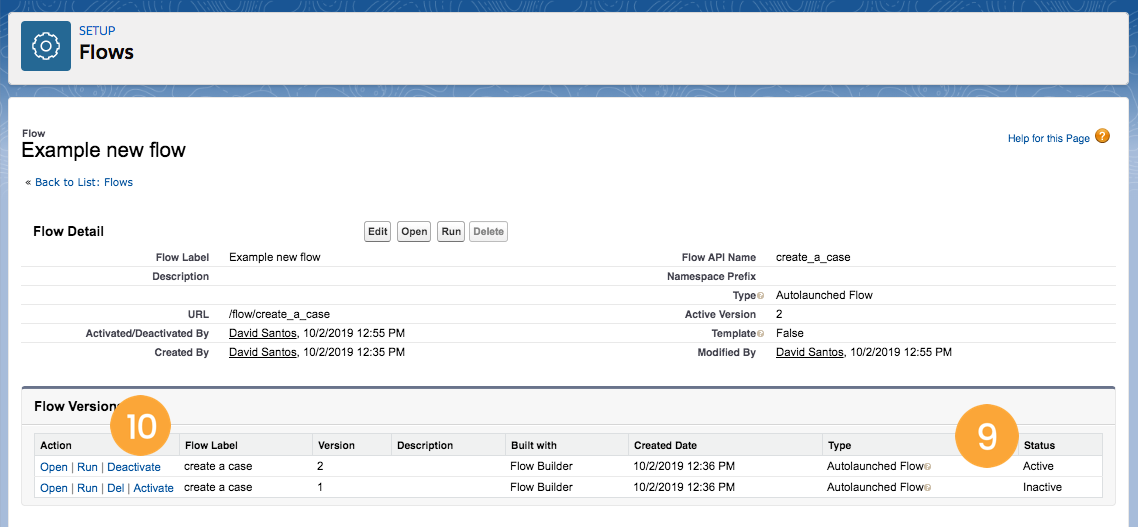Go back to List: Flows

click(83, 182)
